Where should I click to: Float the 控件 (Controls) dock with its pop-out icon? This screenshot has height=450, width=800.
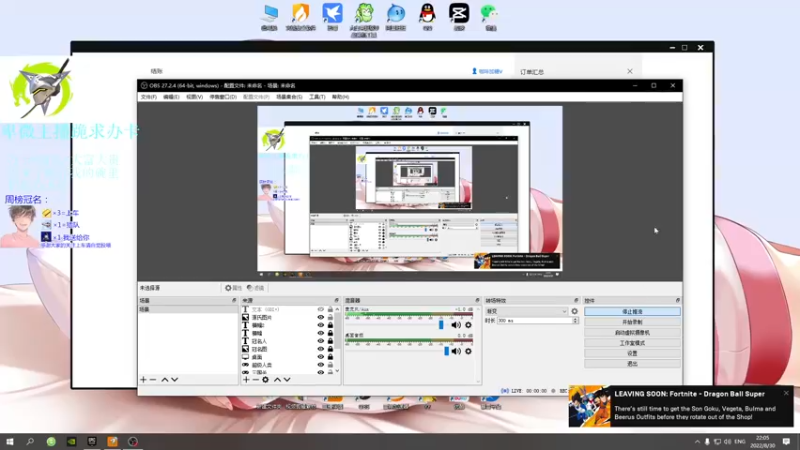coord(678,301)
